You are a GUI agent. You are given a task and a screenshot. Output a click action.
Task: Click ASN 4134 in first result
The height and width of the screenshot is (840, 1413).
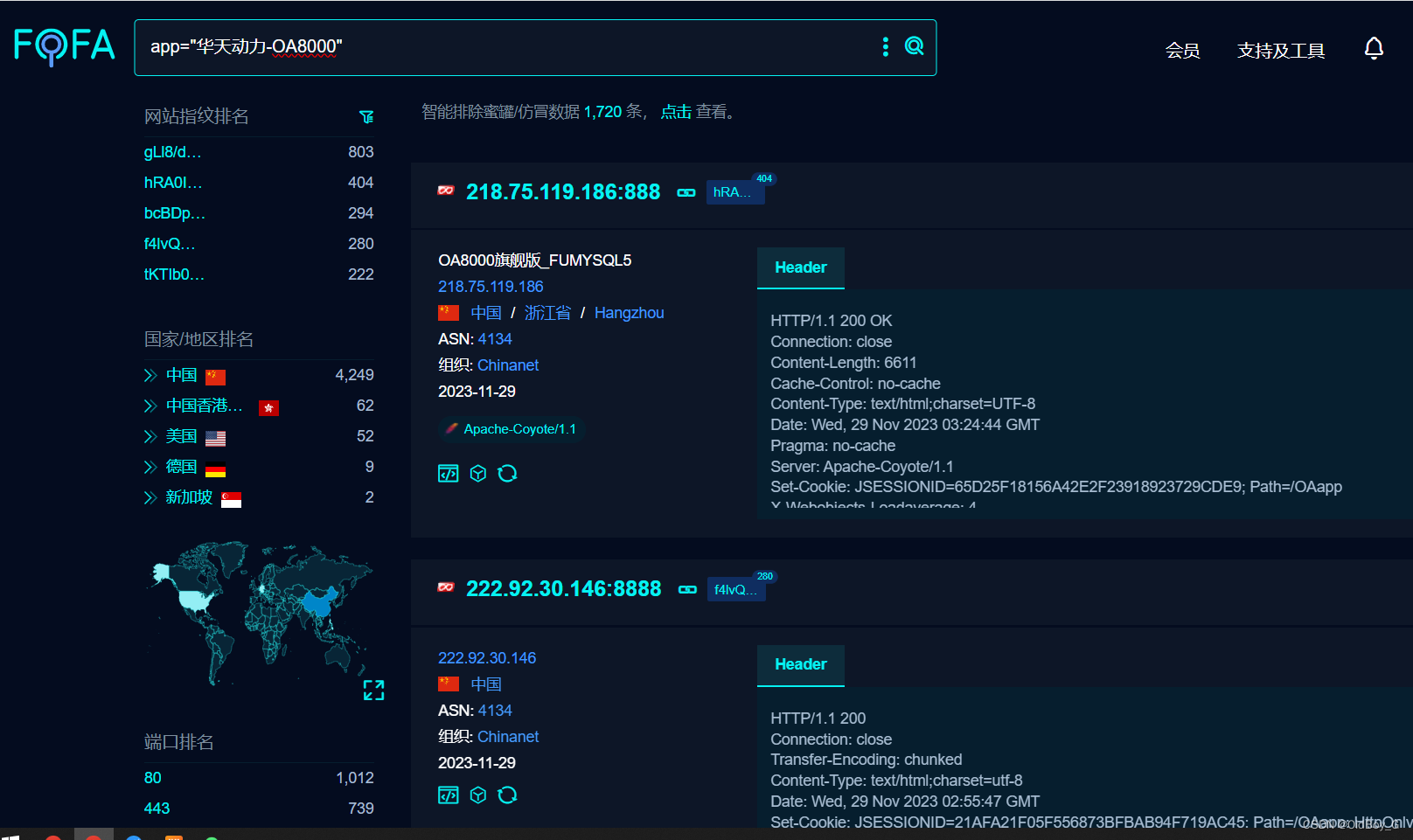(x=495, y=339)
